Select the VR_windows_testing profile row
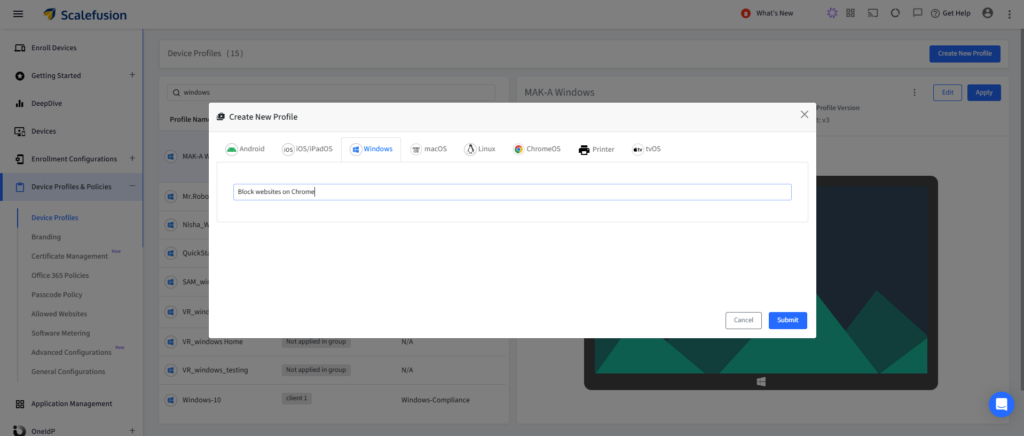 tap(334, 370)
